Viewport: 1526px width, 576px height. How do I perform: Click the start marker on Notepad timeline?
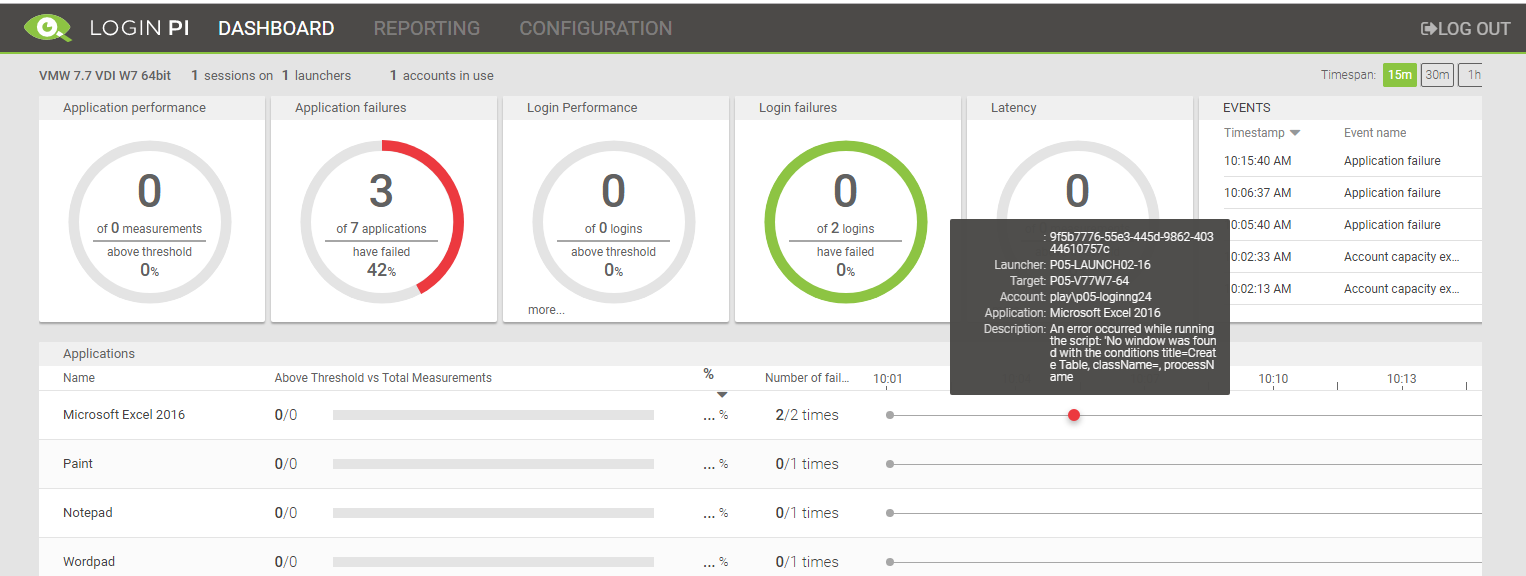(890, 513)
